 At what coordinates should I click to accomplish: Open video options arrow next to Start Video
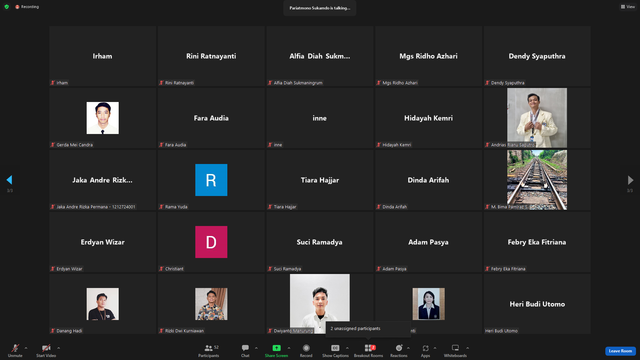pyautogui.click(x=58, y=348)
